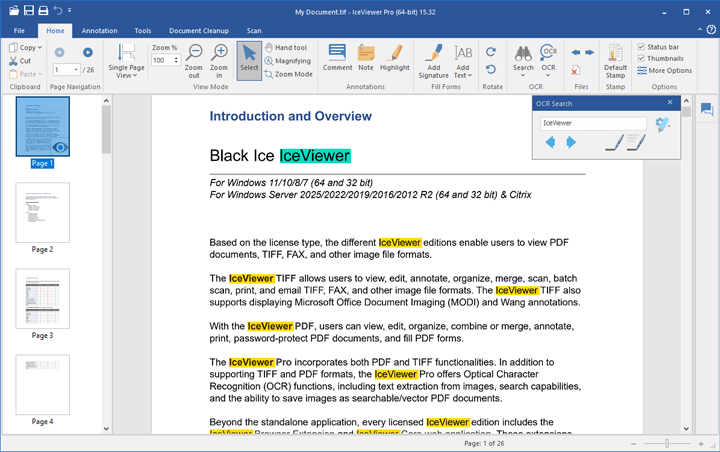Click the Zoom in magnifier
720x452 pixels.
click(x=219, y=61)
